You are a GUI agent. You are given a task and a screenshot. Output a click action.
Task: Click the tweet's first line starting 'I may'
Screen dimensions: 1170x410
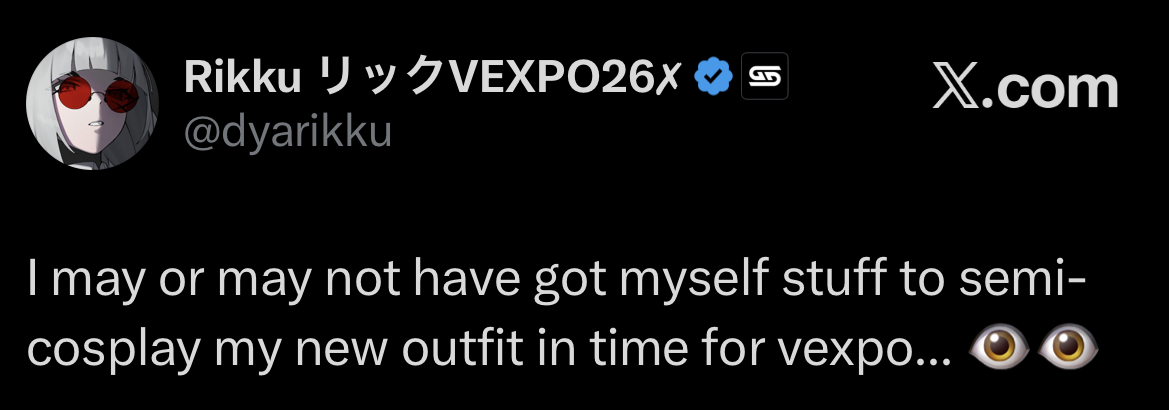(x=557, y=280)
